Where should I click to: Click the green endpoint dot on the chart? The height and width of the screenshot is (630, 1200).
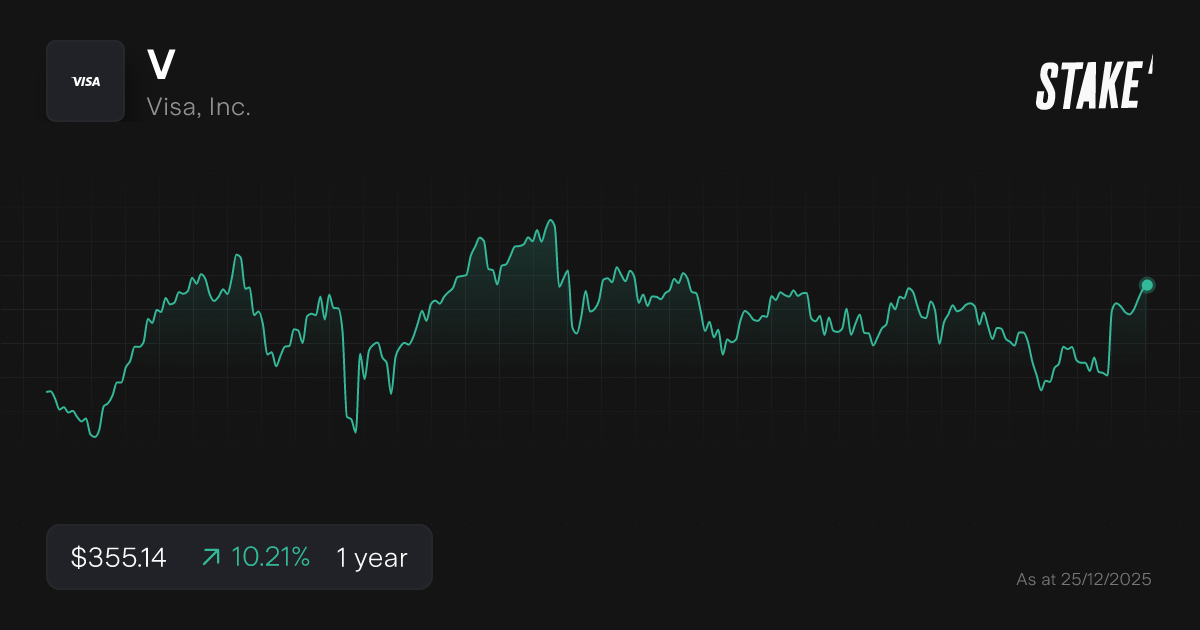coord(1146,285)
